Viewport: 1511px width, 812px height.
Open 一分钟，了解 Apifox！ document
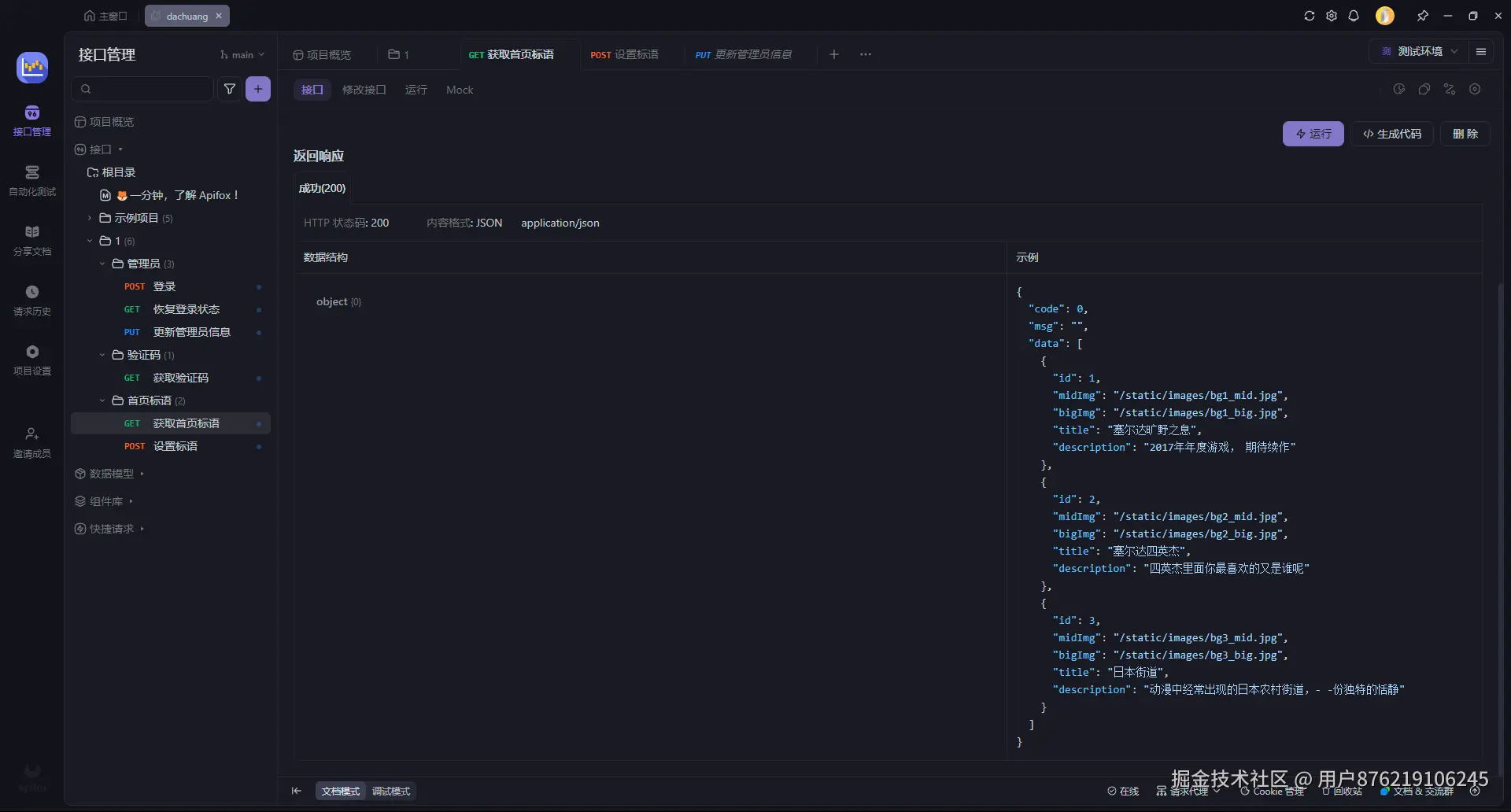(x=170, y=195)
